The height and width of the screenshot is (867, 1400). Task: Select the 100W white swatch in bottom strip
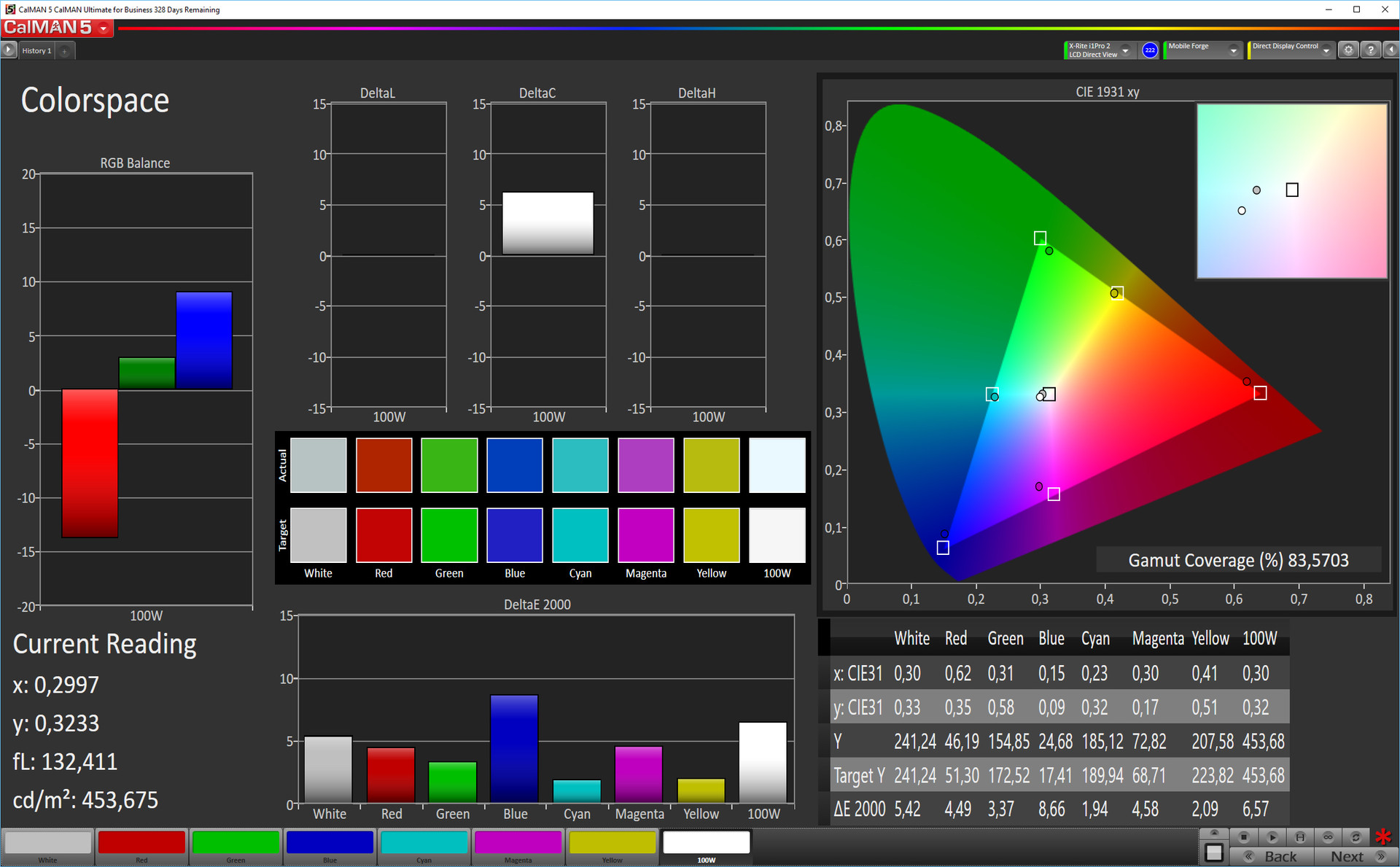click(706, 843)
